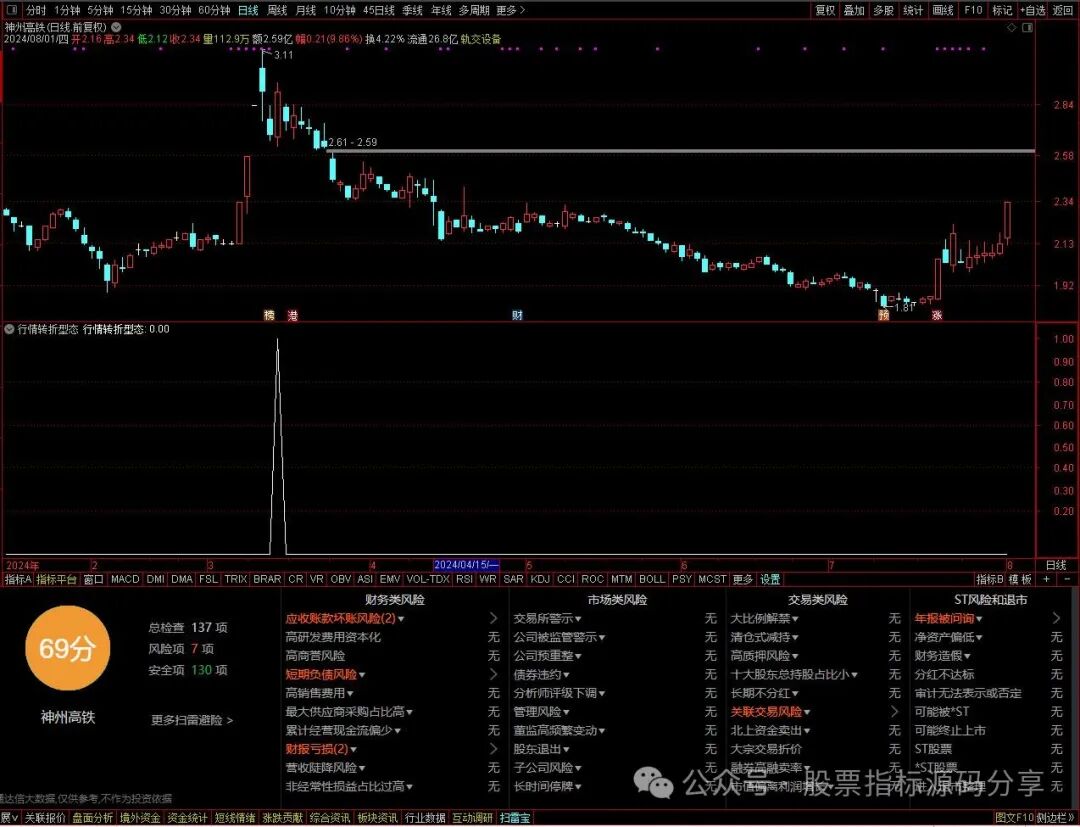Select the RSI indicator
The image size is (1080, 827).
coord(464,580)
